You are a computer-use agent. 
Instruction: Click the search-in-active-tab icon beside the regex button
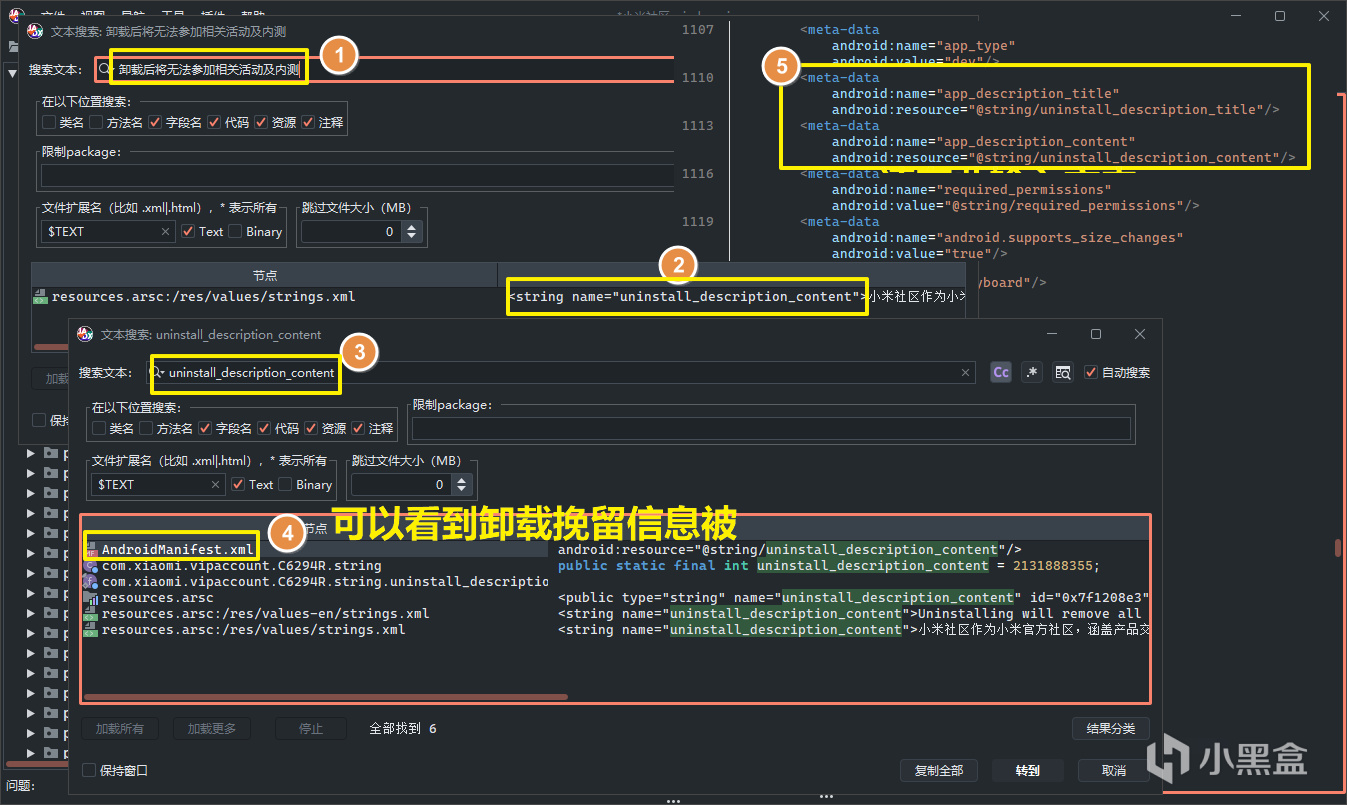click(1063, 372)
